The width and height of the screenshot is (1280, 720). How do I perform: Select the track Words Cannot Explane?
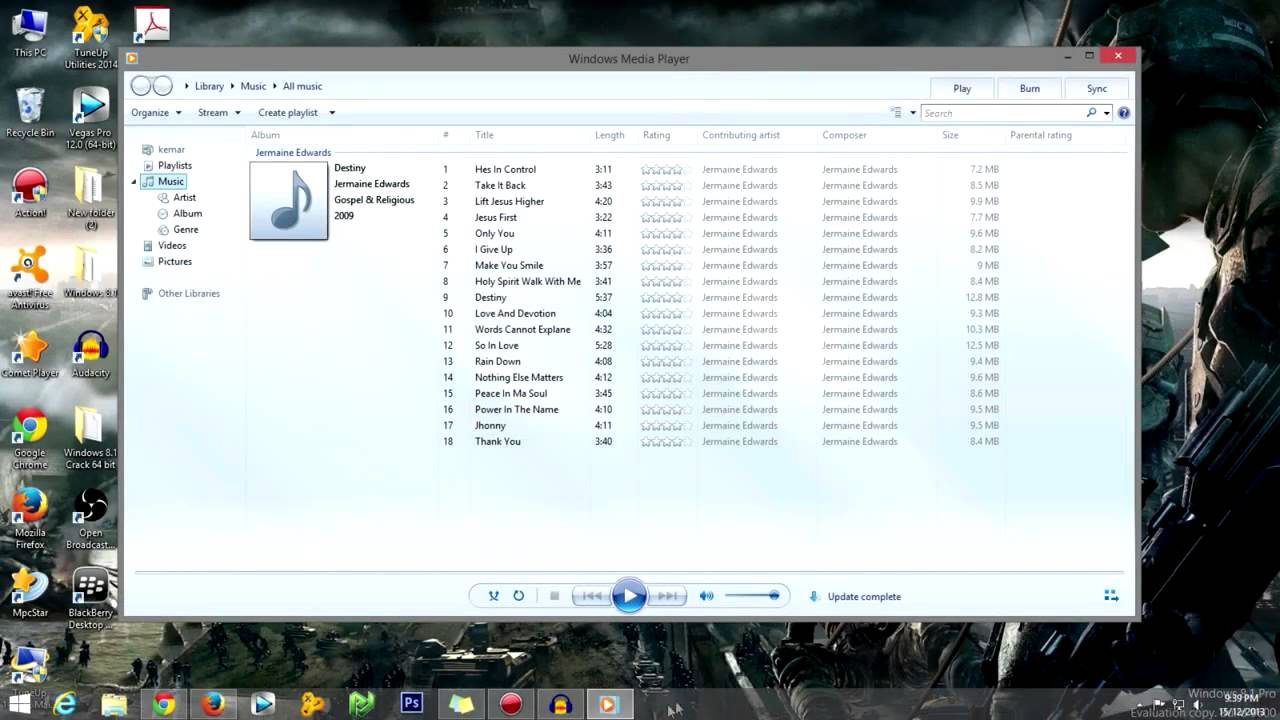tap(522, 329)
